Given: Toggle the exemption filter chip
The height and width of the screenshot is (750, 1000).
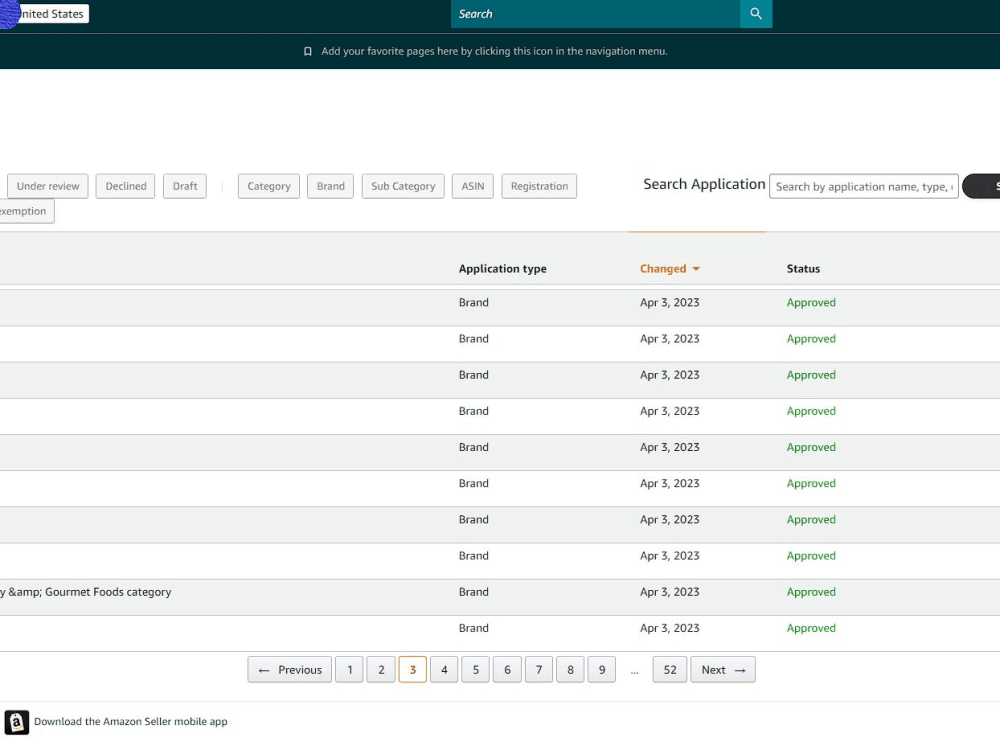Looking at the screenshot, I should (x=26, y=211).
